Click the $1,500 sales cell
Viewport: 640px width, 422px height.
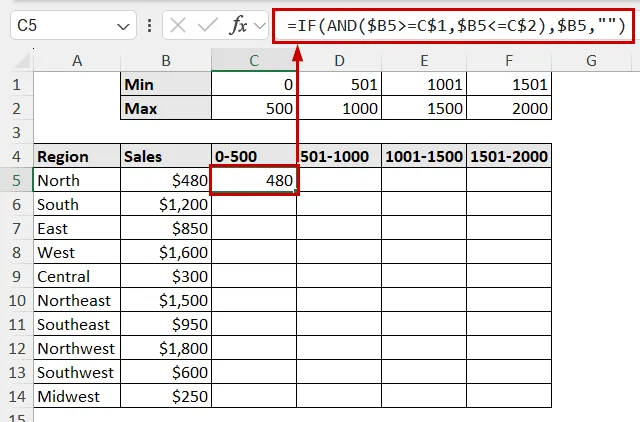pyautogui.click(x=166, y=300)
